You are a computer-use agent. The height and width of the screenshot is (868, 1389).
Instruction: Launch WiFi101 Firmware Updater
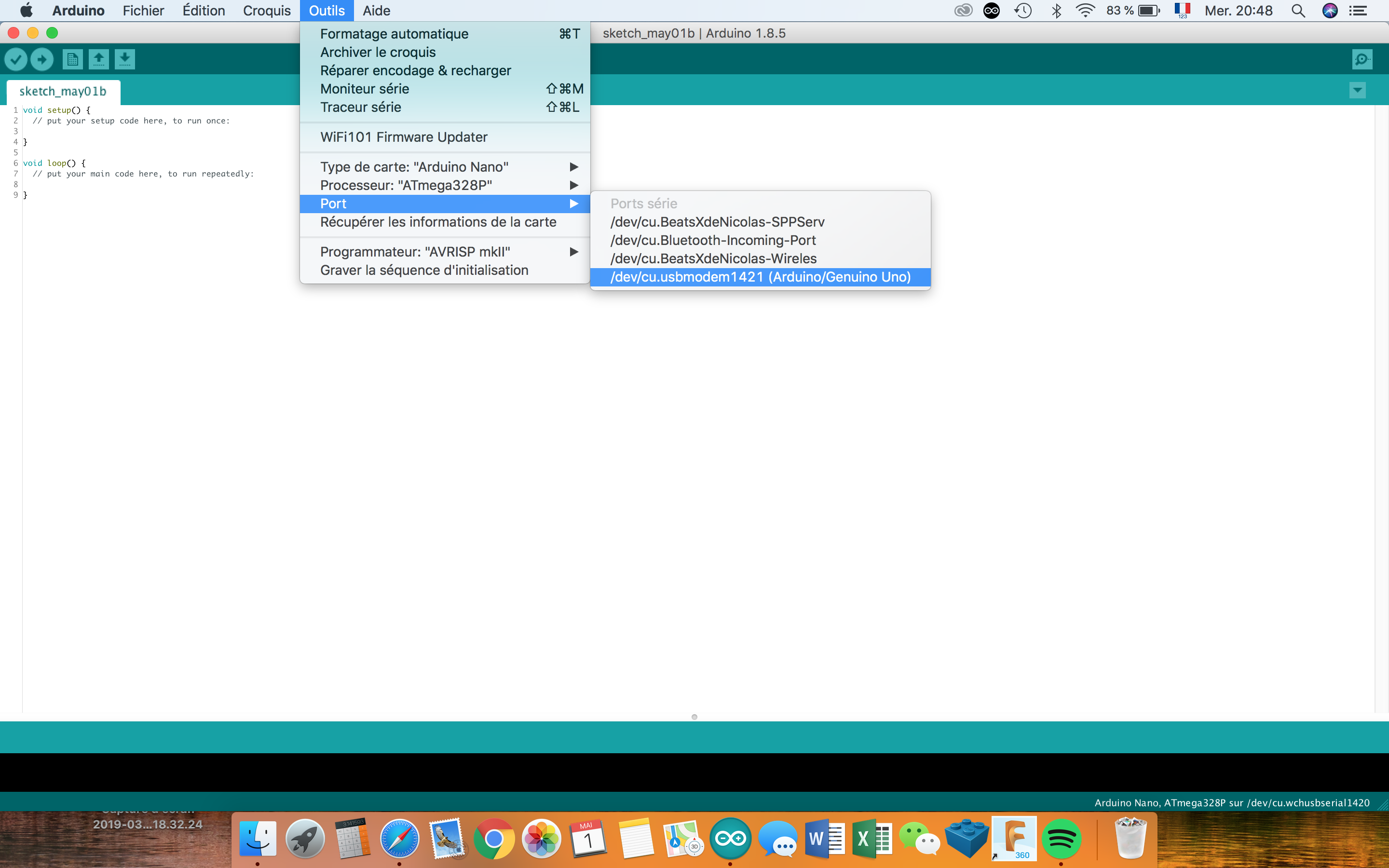click(x=445, y=137)
